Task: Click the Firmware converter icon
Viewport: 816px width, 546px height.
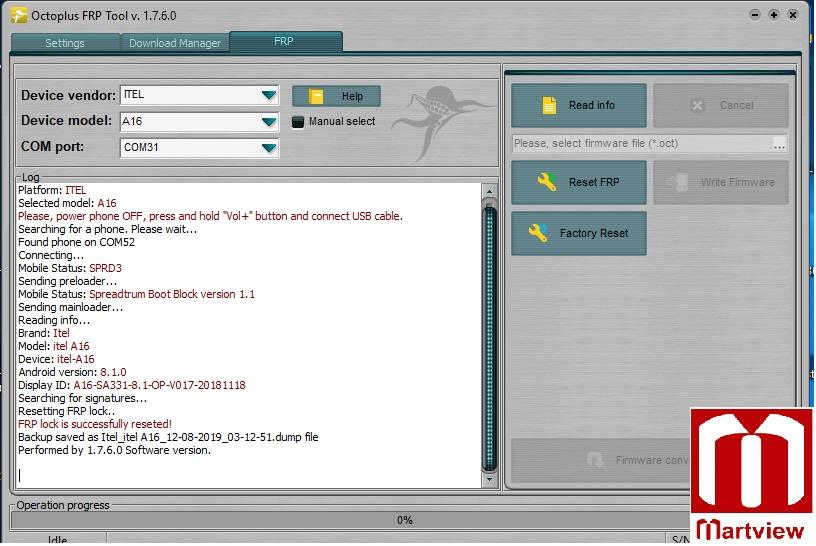Action: 594,460
